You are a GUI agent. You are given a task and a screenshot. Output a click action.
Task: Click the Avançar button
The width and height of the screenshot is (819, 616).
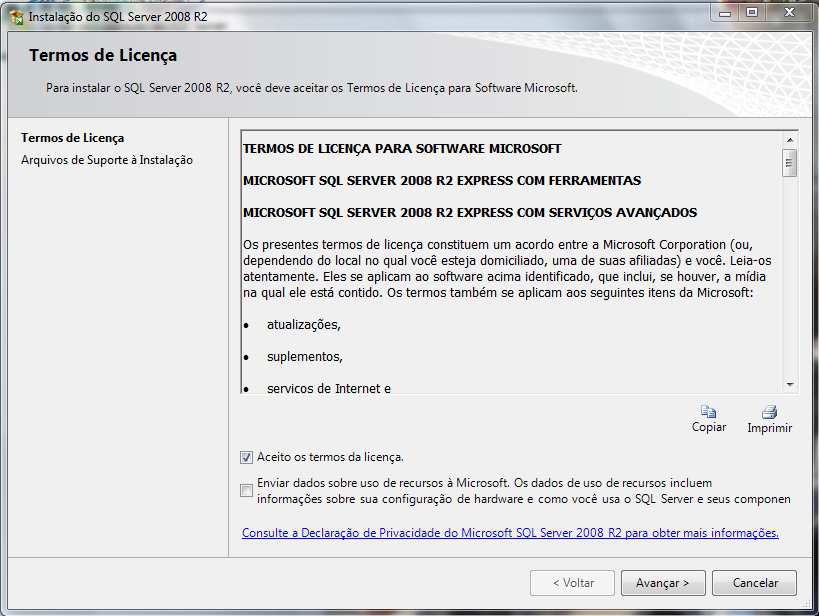[663, 583]
